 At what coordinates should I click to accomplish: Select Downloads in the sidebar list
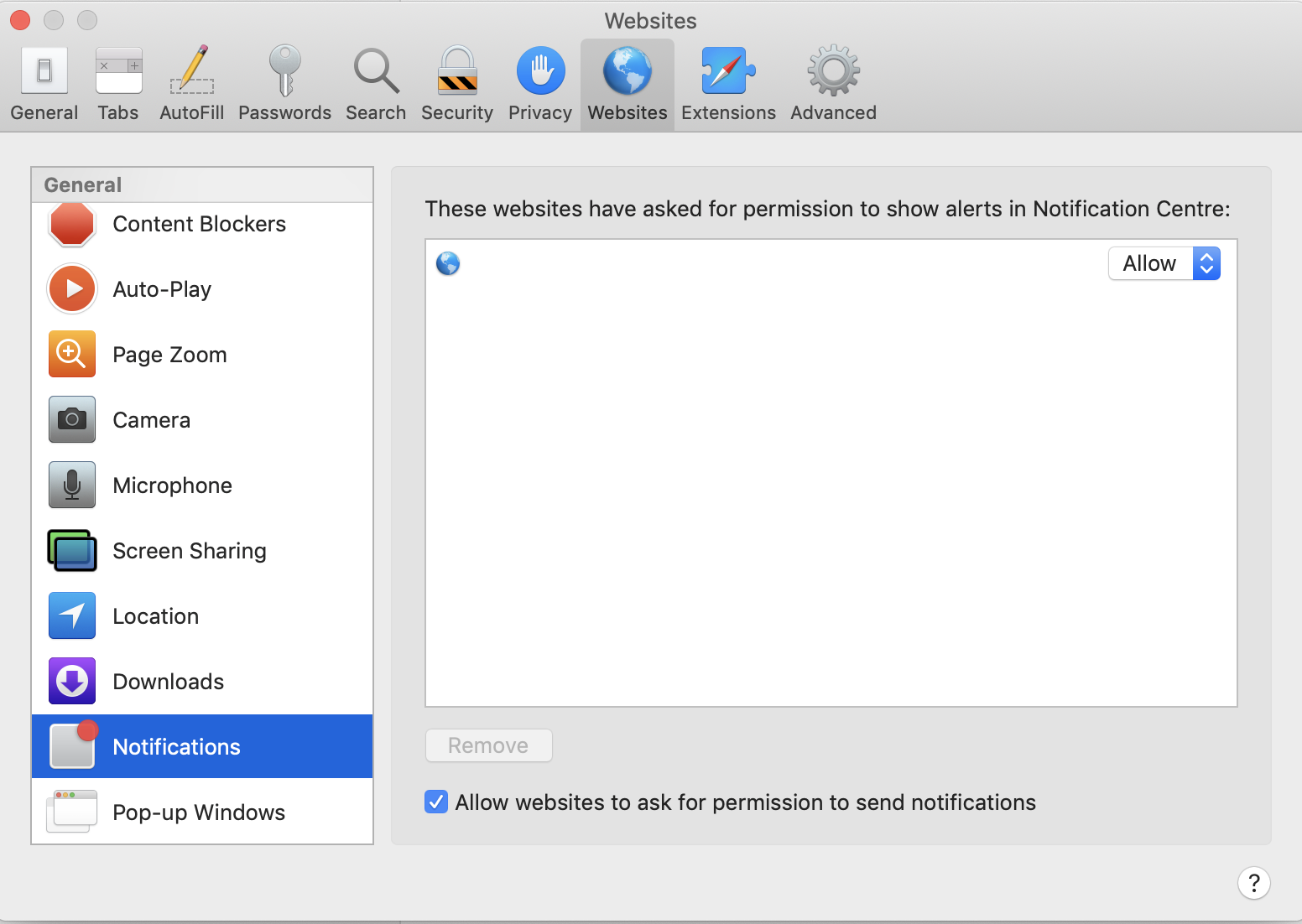[x=168, y=682]
